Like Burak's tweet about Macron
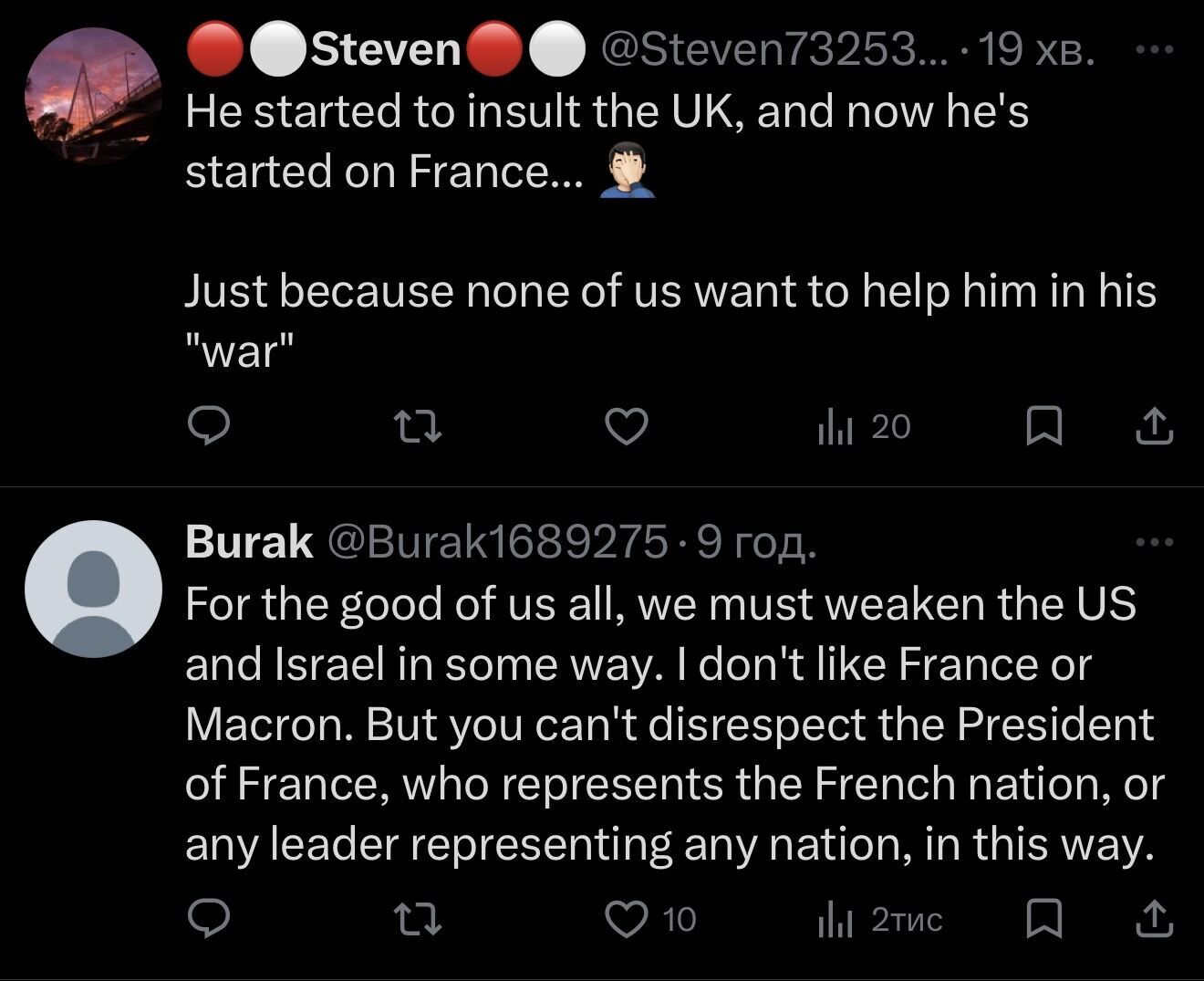This screenshot has width=1204, height=981. click(x=627, y=919)
